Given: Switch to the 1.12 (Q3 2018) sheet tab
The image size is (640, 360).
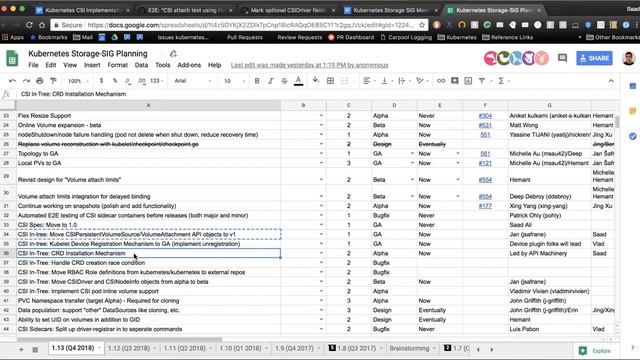Looking at the screenshot, I should click(129, 348).
